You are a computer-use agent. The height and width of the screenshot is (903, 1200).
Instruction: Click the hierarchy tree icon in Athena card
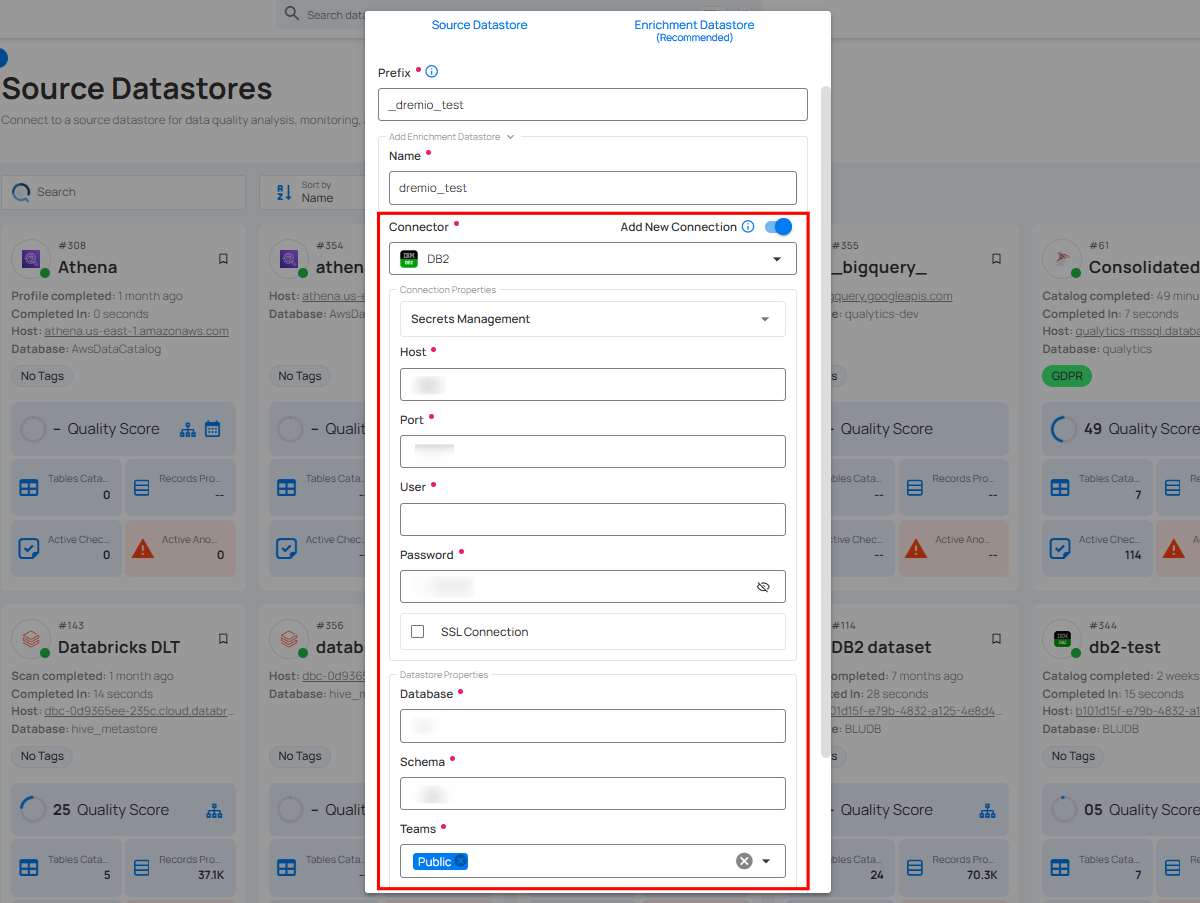click(x=188, y=429)
